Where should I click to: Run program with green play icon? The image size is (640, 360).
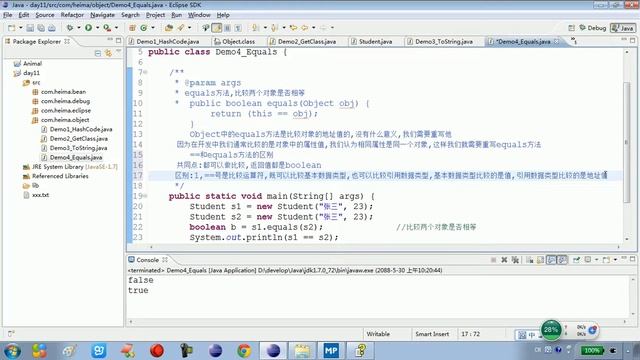[89, 28]
